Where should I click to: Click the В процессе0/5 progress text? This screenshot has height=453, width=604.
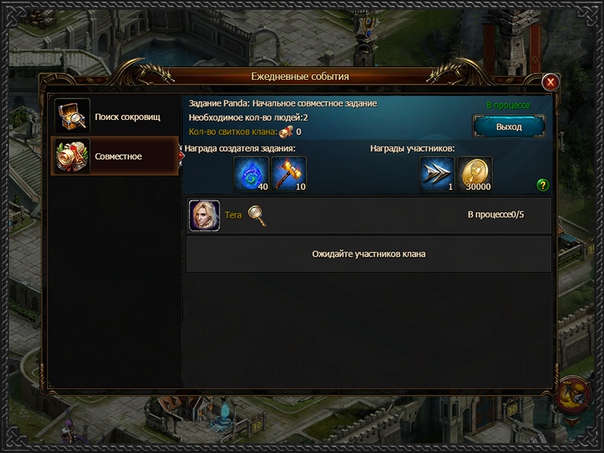(496, 215)
